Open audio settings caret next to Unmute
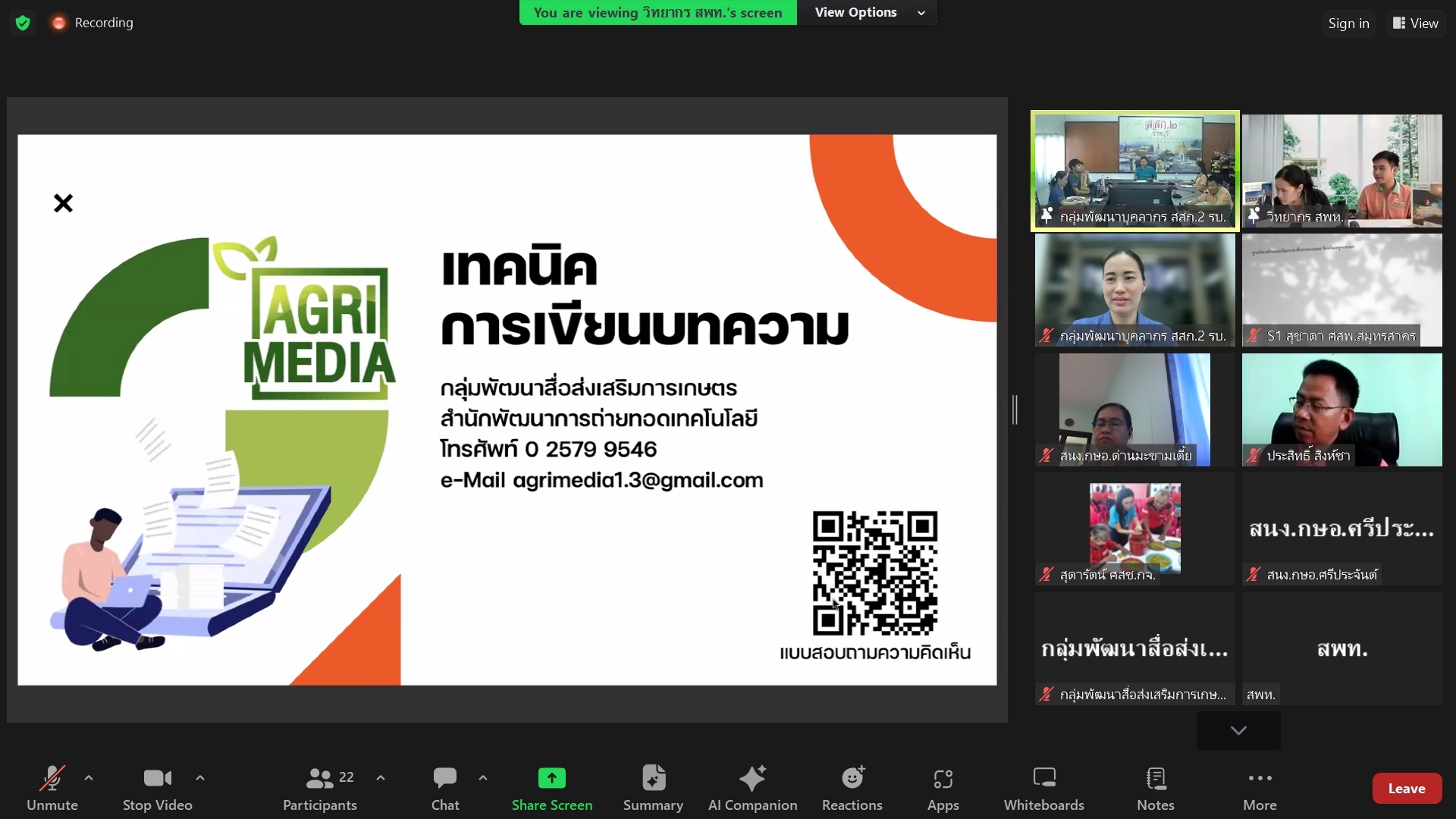Image resolution: width=1456 pixels, height=819 pixels. [89, 778]
